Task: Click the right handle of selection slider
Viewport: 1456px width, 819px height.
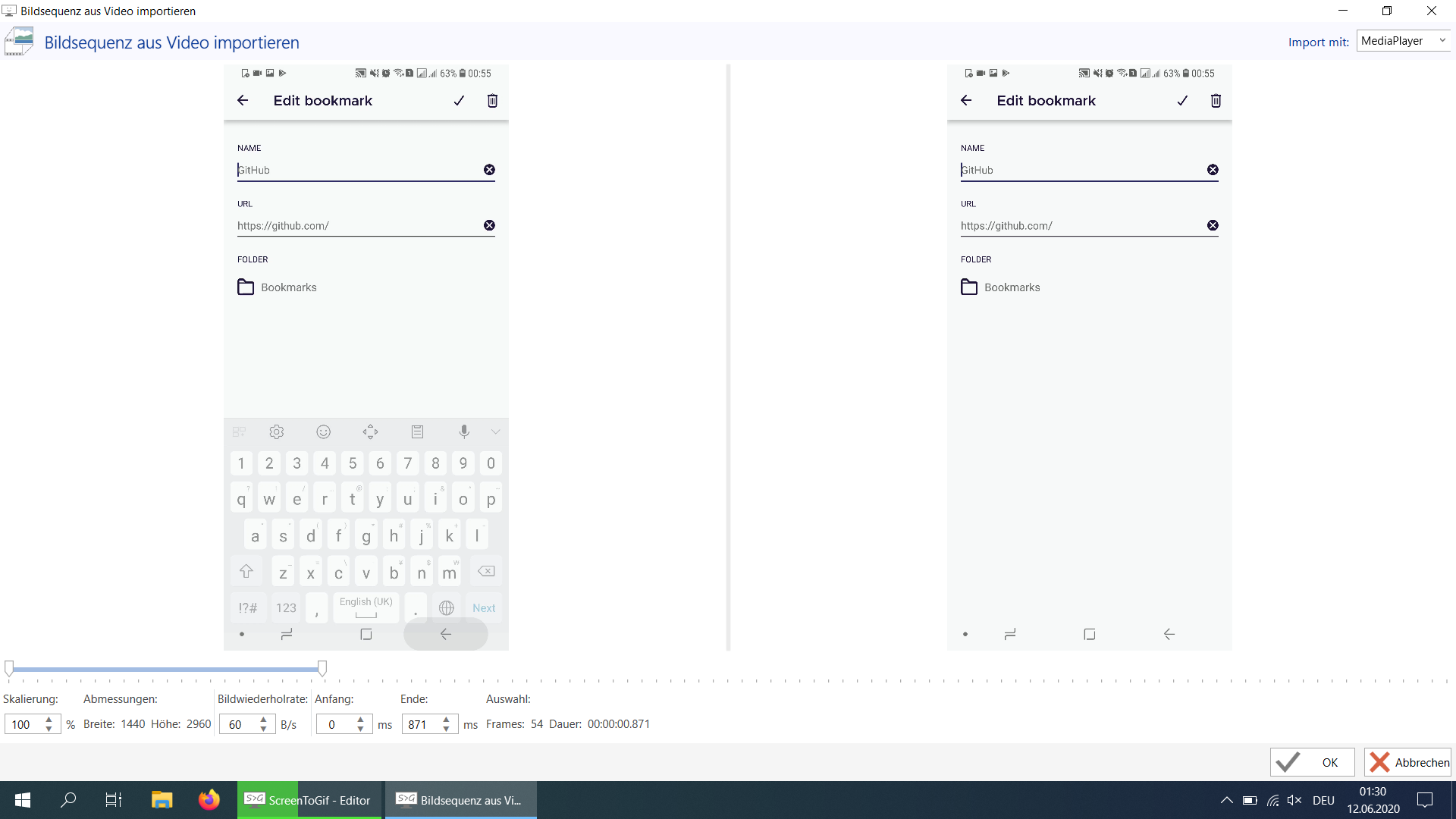Action: coord(322,668)
